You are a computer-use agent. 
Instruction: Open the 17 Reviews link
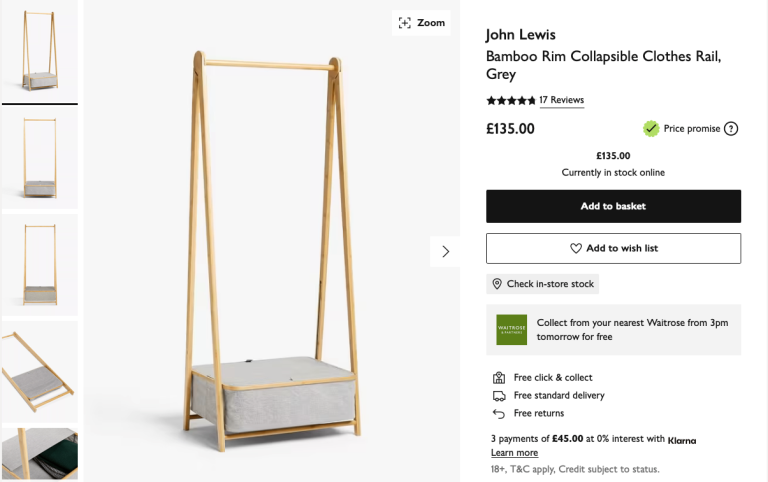coord(561,100)
